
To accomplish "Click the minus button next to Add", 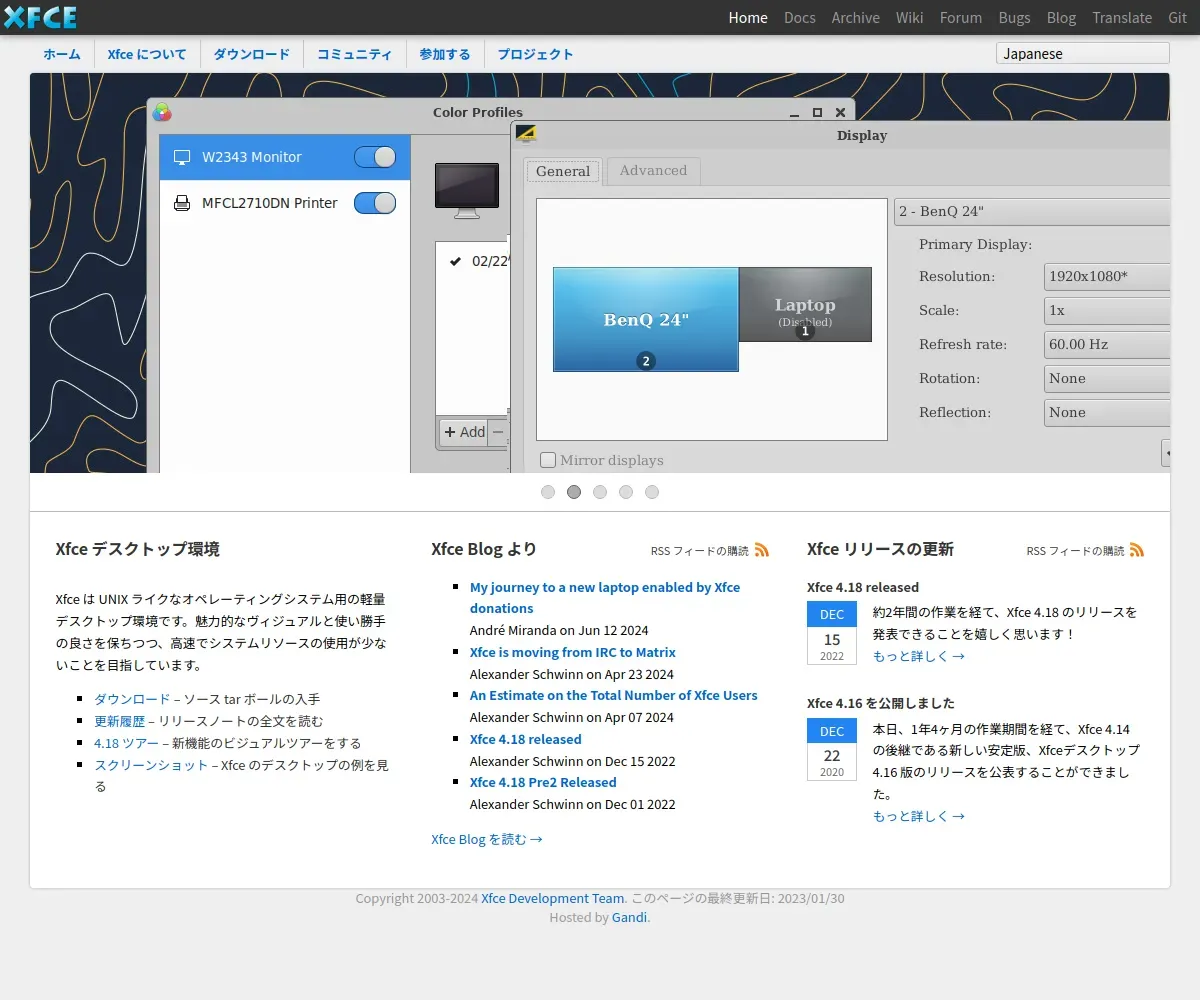I will coord(498,432).
